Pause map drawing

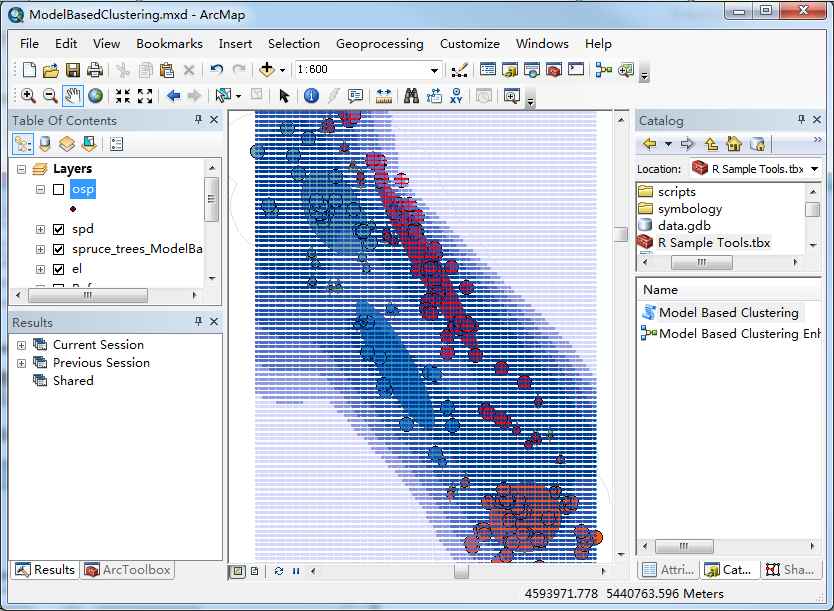click(x=296, y=571)
